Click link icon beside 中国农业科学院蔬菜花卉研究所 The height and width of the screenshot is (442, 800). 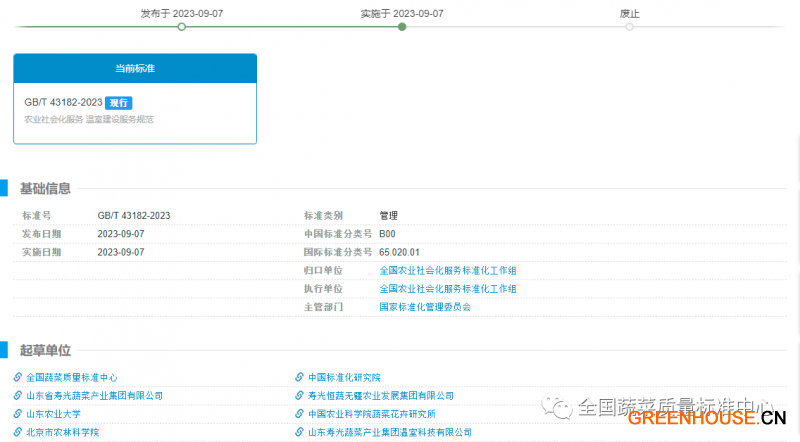click(299, 414)
